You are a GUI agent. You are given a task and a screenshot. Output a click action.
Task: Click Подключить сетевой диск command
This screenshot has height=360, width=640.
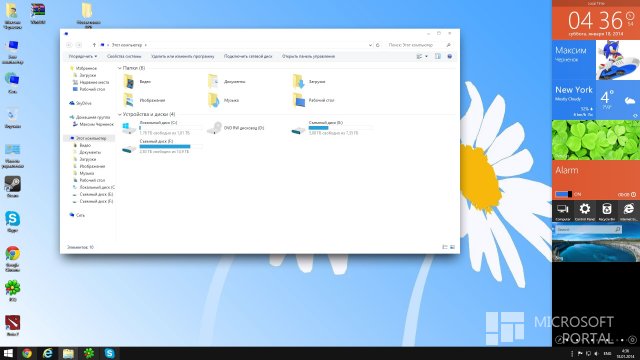click(248, 56)
